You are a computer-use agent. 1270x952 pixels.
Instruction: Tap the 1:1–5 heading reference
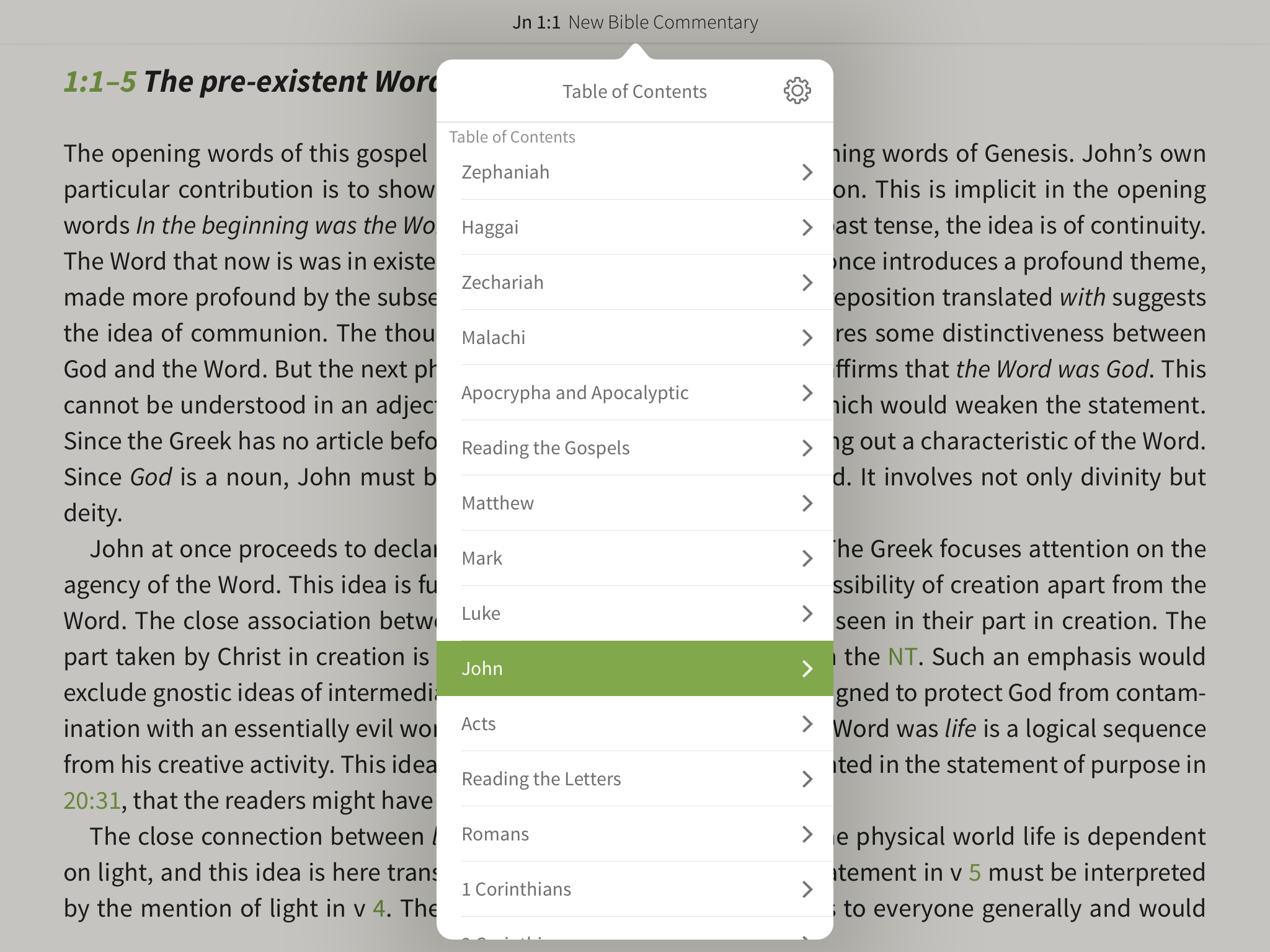click(100, 82)
